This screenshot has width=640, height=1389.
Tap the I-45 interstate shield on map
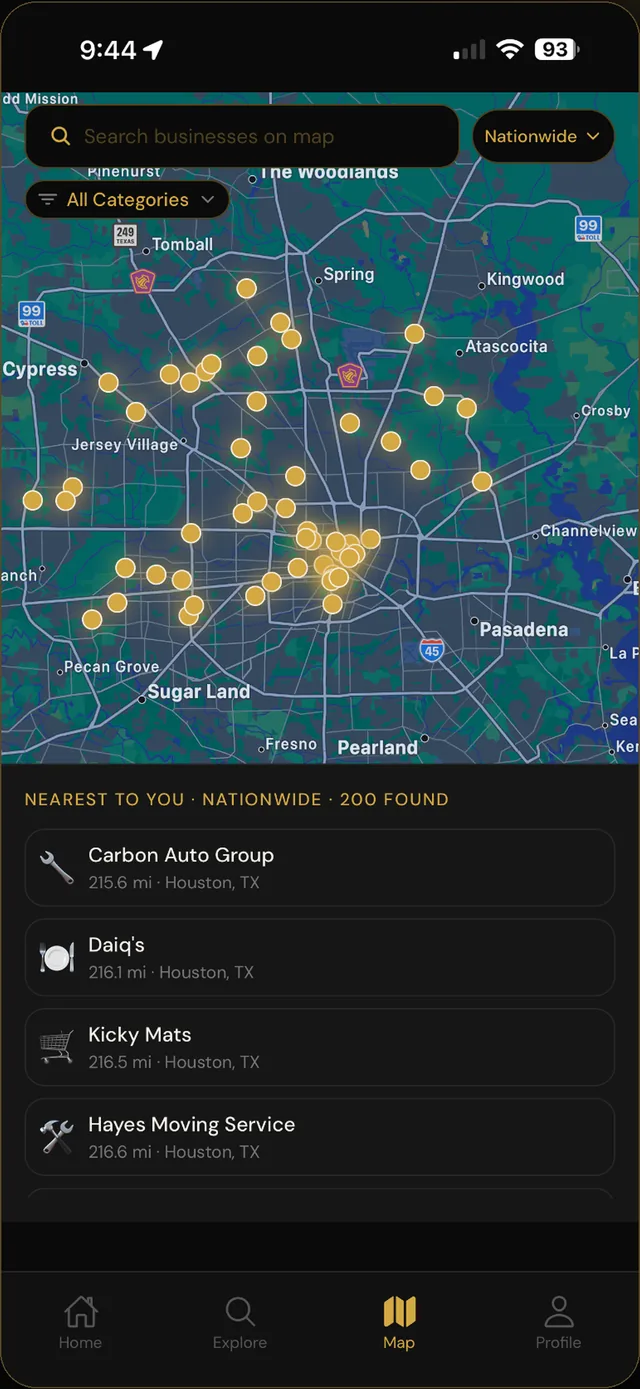(x=431, y=650)
